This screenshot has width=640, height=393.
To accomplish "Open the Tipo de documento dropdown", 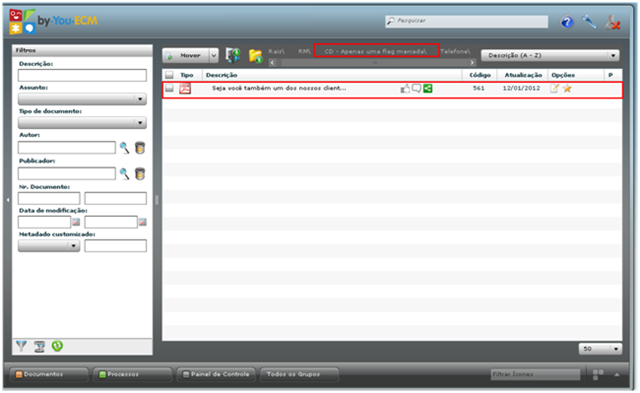I will [82, 122].
